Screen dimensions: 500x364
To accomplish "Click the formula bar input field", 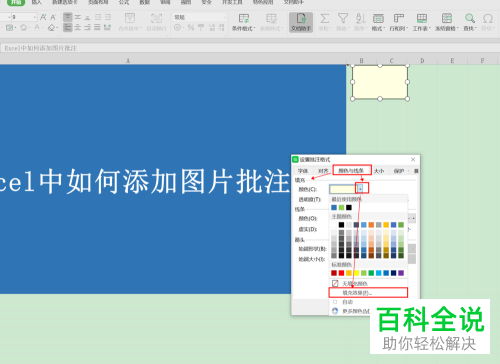I will [250, 48].
